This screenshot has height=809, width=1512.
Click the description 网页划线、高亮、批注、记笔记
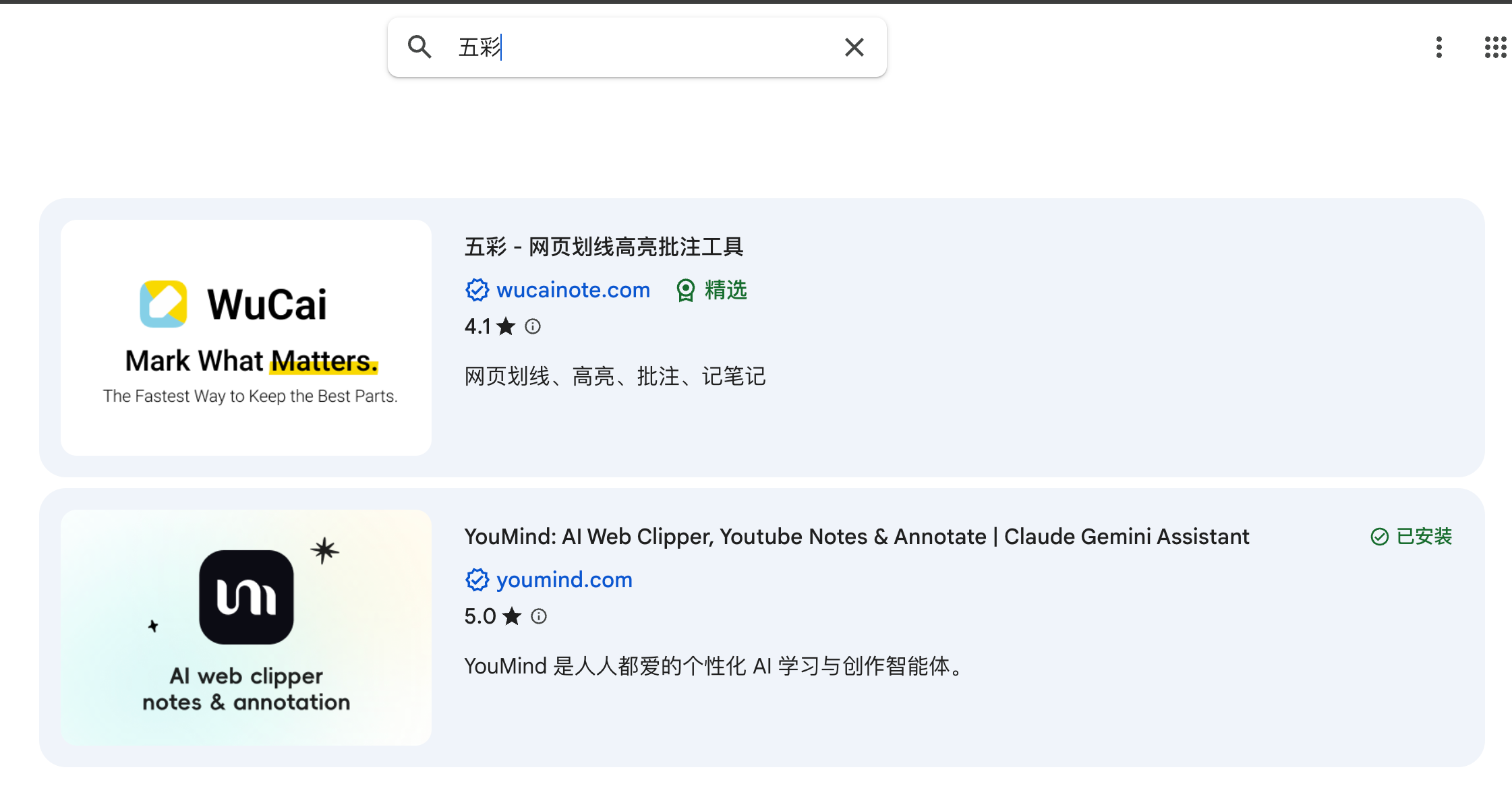click(x=615, y=376)
